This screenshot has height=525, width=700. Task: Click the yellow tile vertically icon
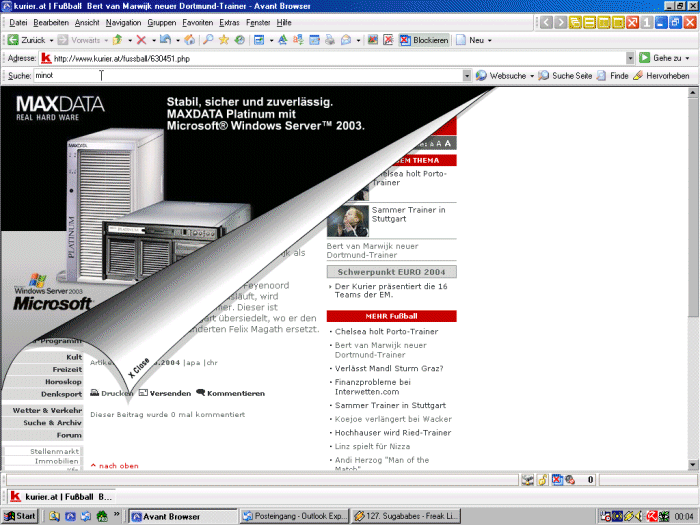pyautogui.click(x=604, y=22)
